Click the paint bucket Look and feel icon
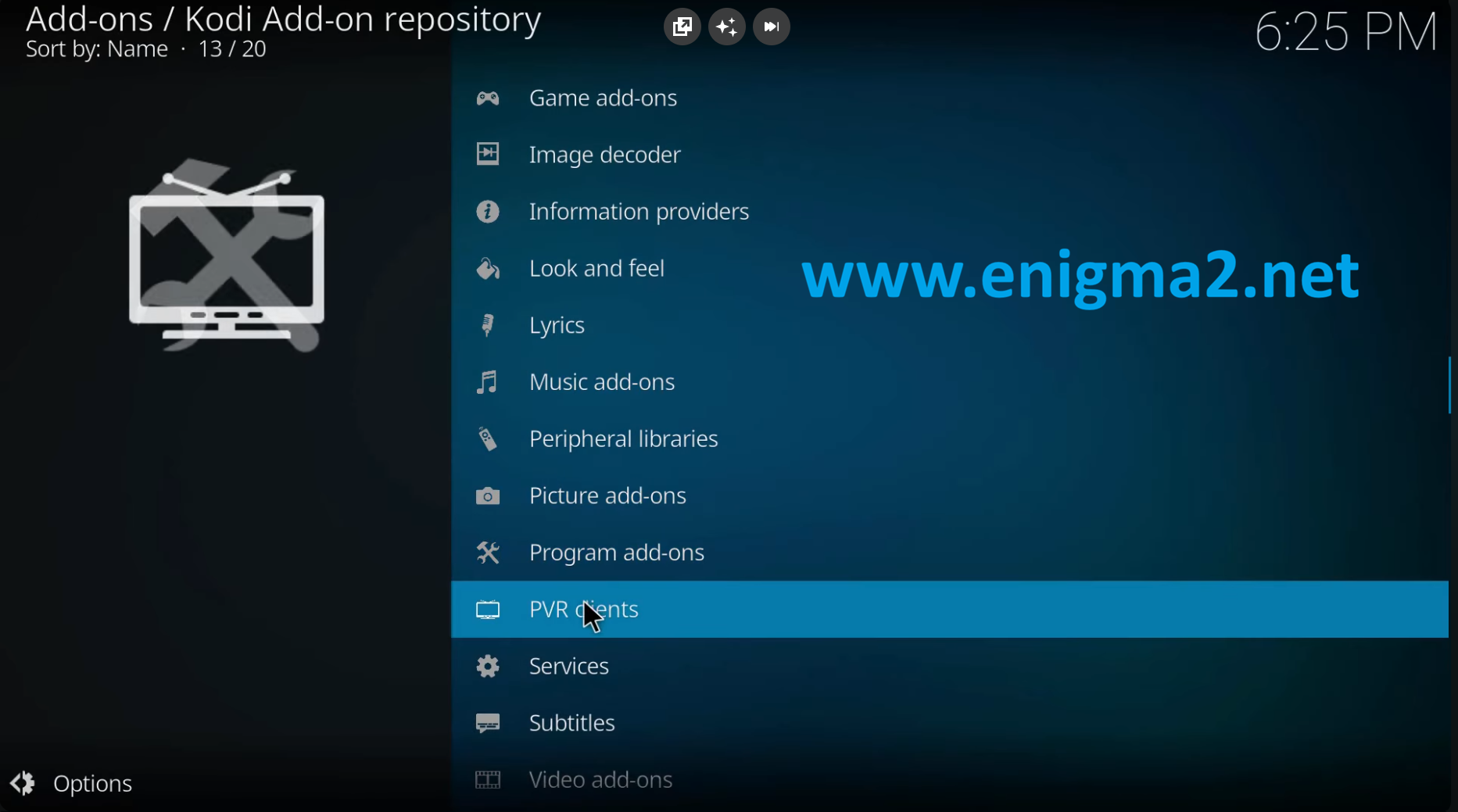 pyautogui.click(x=488, y=270)
